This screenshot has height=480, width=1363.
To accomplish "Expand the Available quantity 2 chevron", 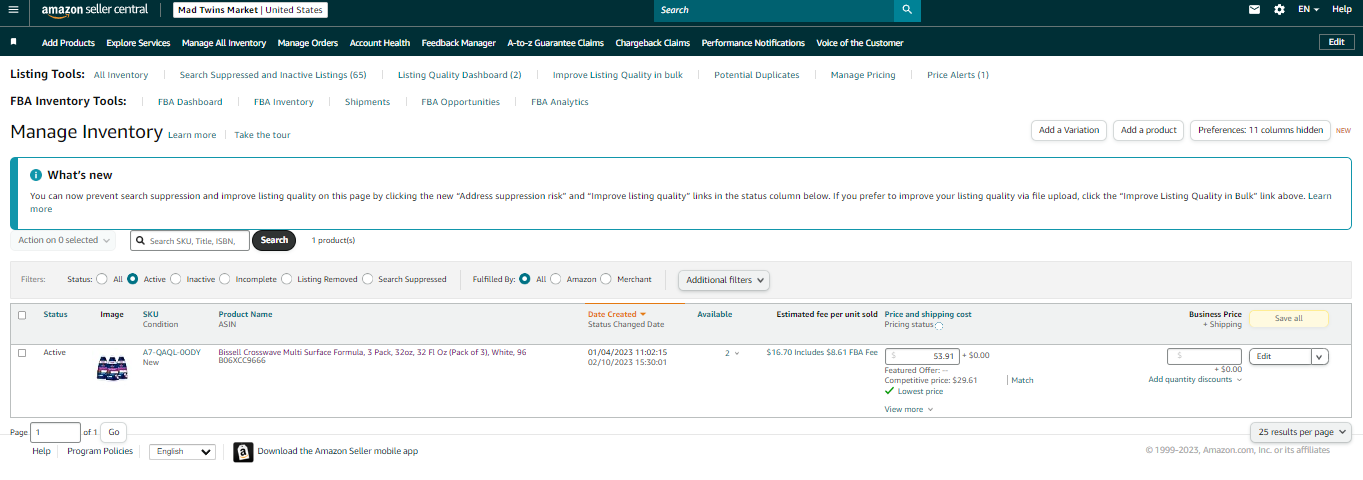I will click(737, 353).
